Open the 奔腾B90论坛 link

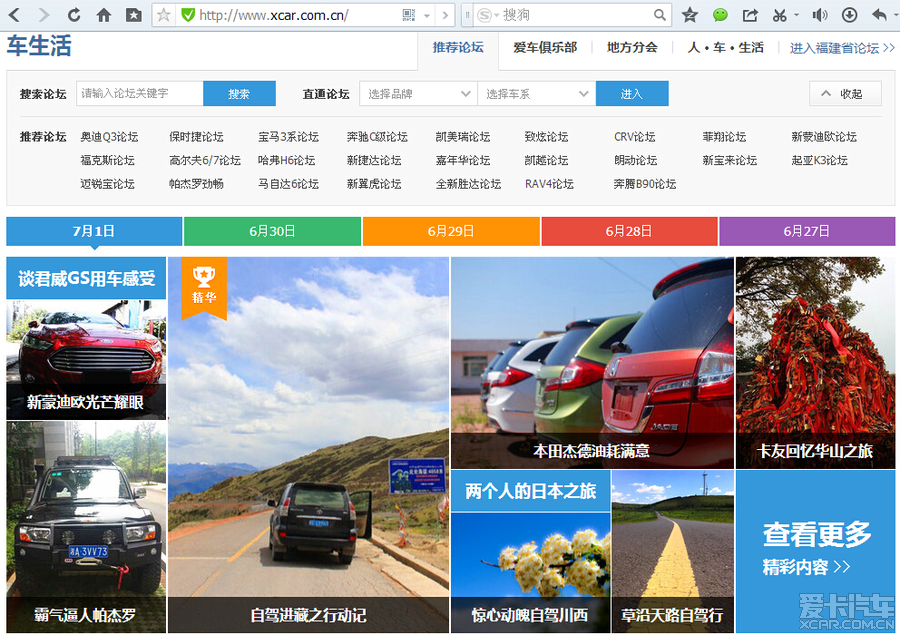pyautogui.click(x=645, y=184)
